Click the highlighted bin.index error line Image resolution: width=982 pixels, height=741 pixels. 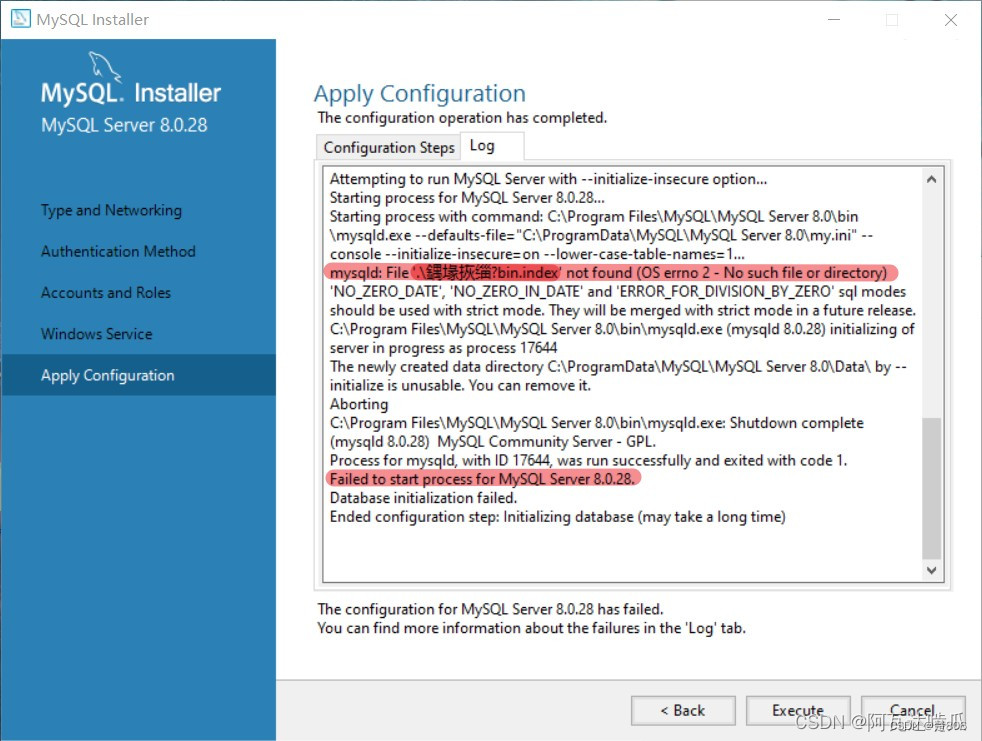(610, 271)
